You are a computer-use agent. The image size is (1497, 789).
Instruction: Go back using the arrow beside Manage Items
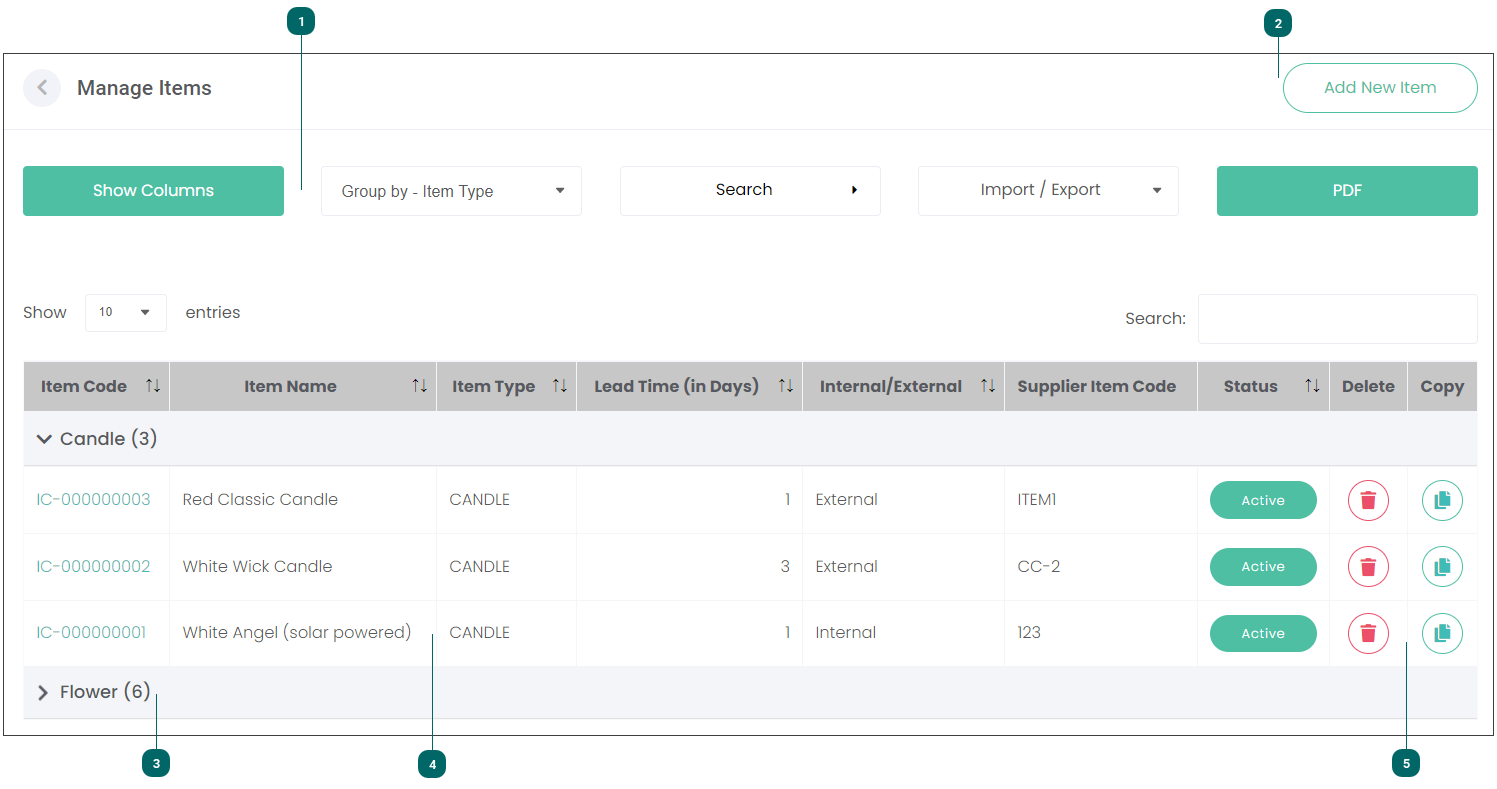point(42,88)
